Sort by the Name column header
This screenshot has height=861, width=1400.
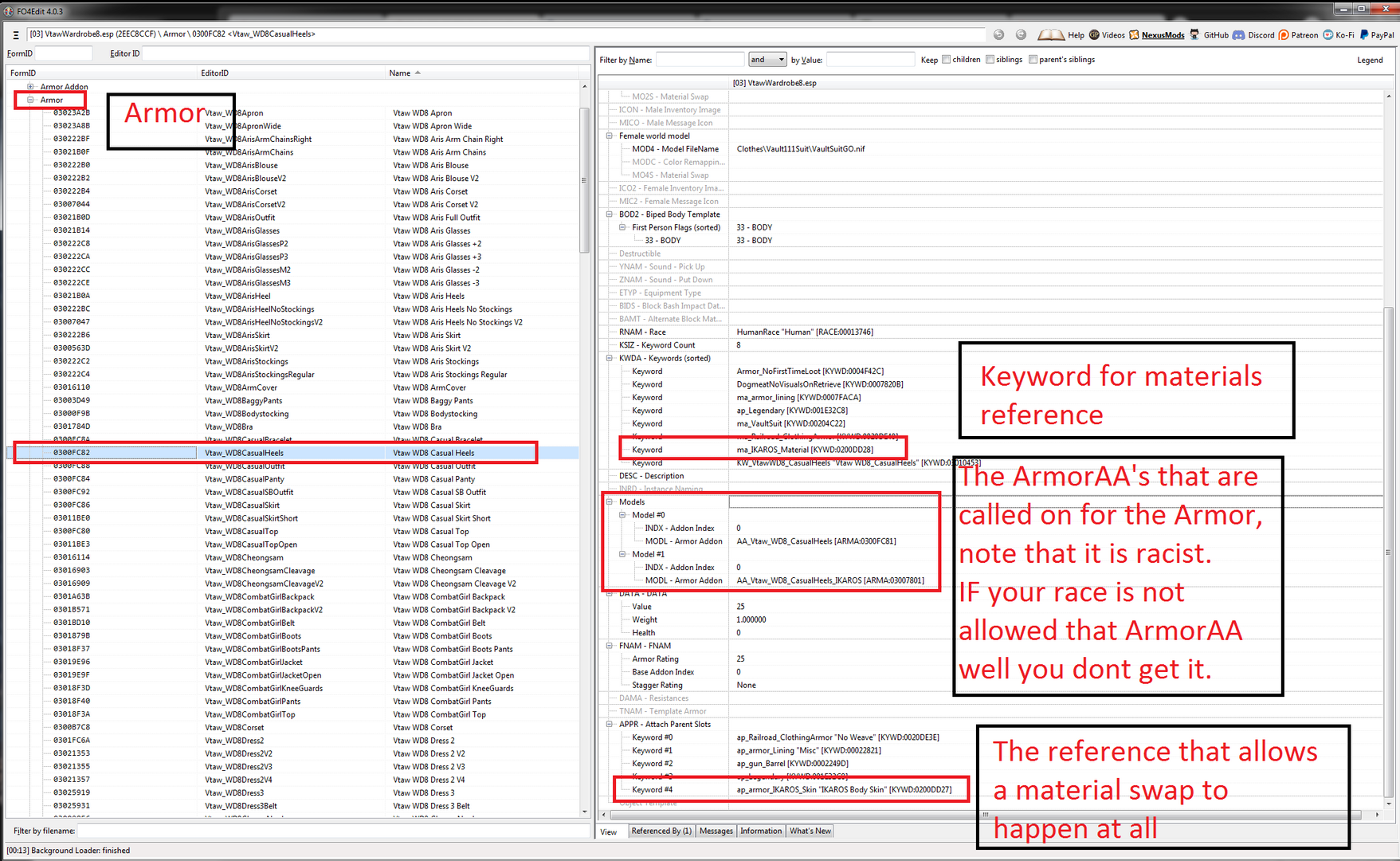coord(483,73)
